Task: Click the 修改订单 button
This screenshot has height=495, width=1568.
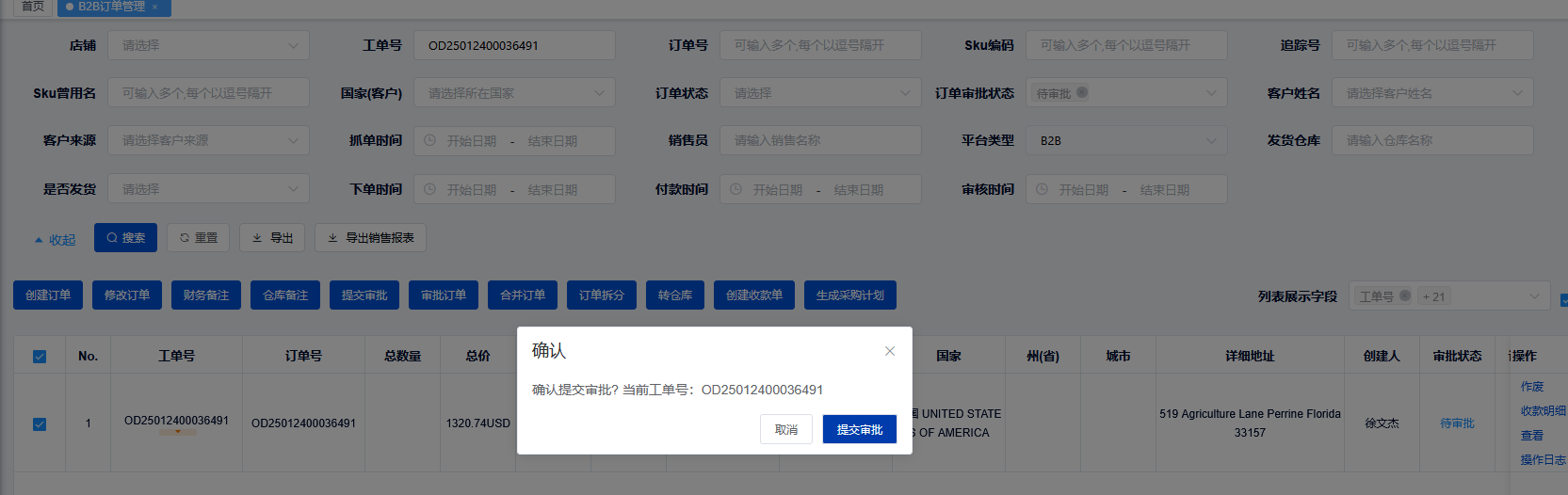Action: tap(127, 295)
